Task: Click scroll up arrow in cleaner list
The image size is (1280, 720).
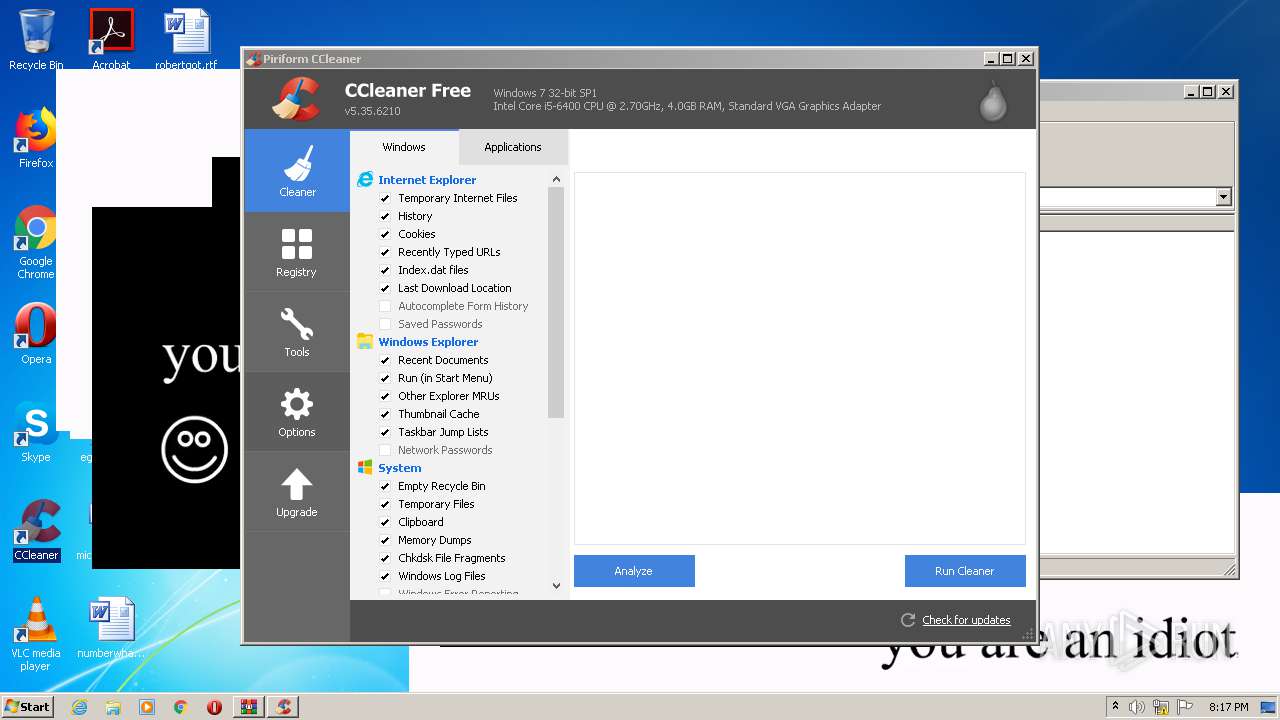Action: (x=557, y=180)
